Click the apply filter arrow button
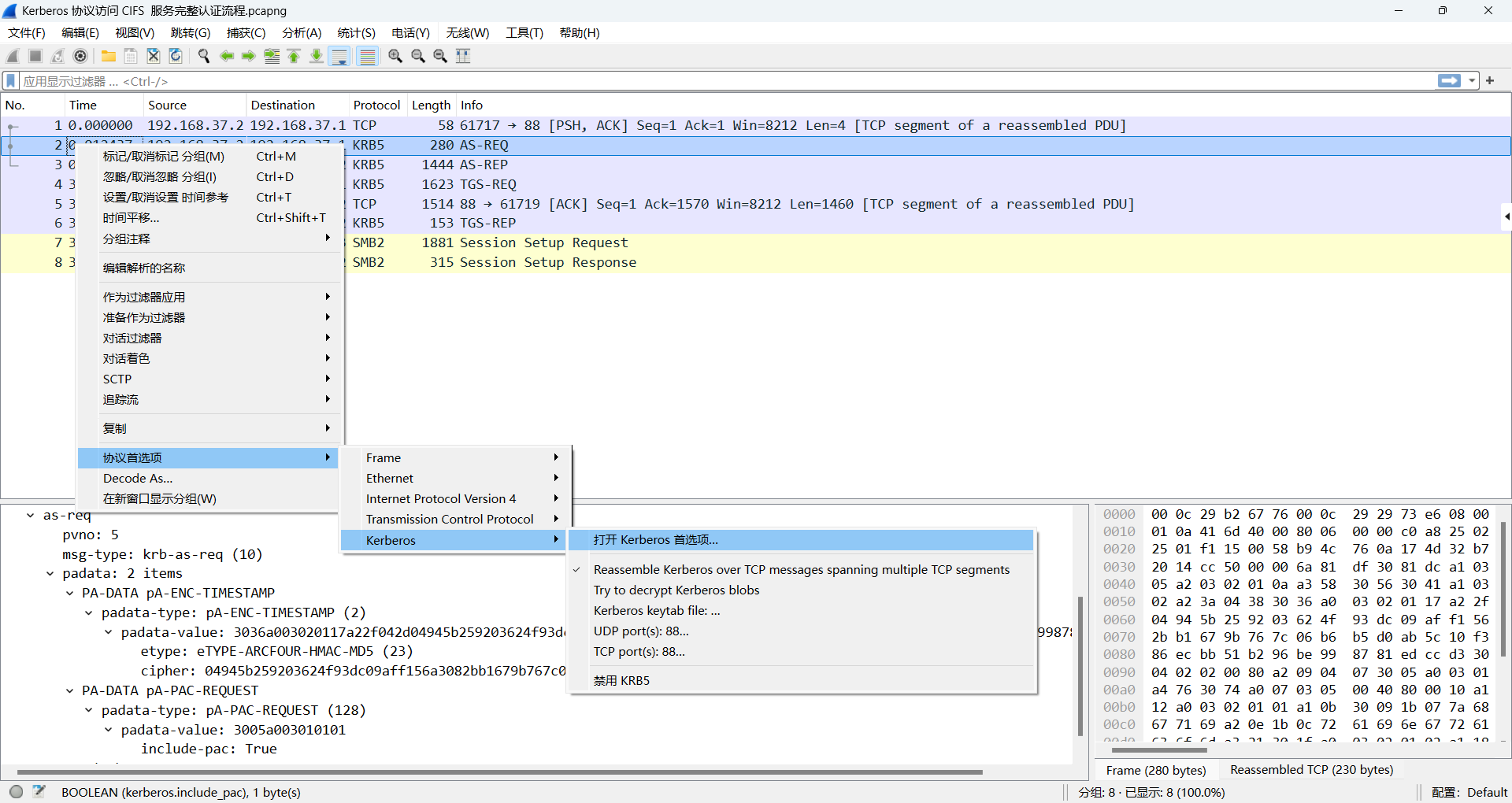The height and width of the screenshot is (803, 1512). (1449, 81)
